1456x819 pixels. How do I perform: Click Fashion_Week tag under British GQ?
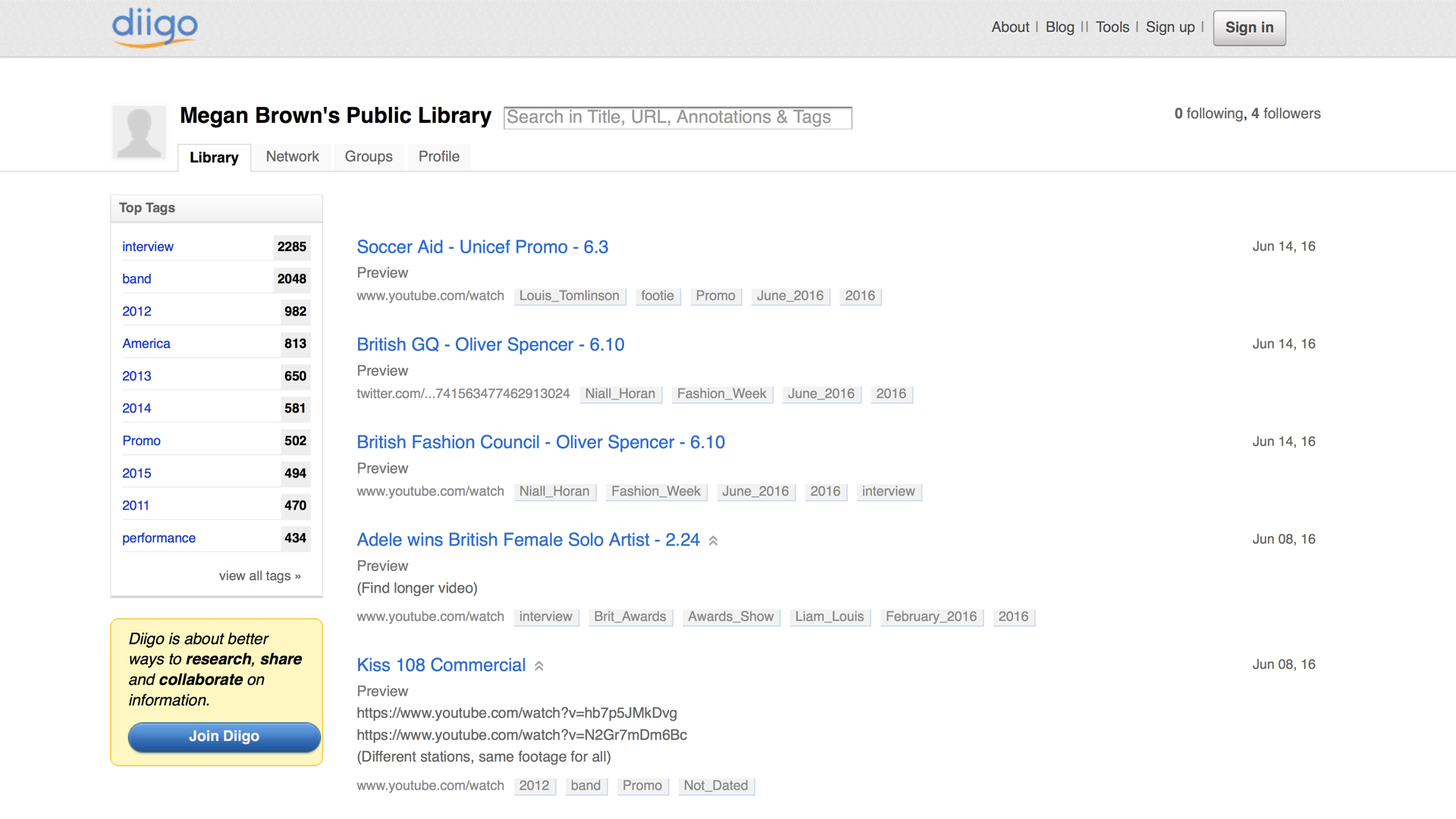click(x=722, y=394)
